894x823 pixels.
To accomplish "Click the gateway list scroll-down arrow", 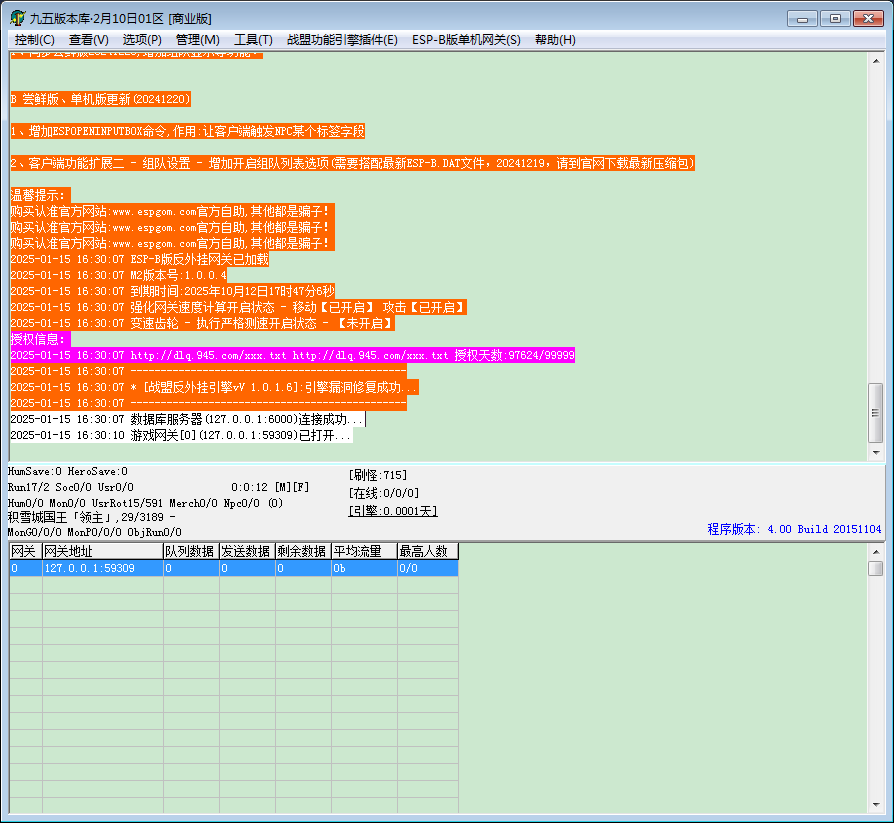I will (x=876, y=805).
